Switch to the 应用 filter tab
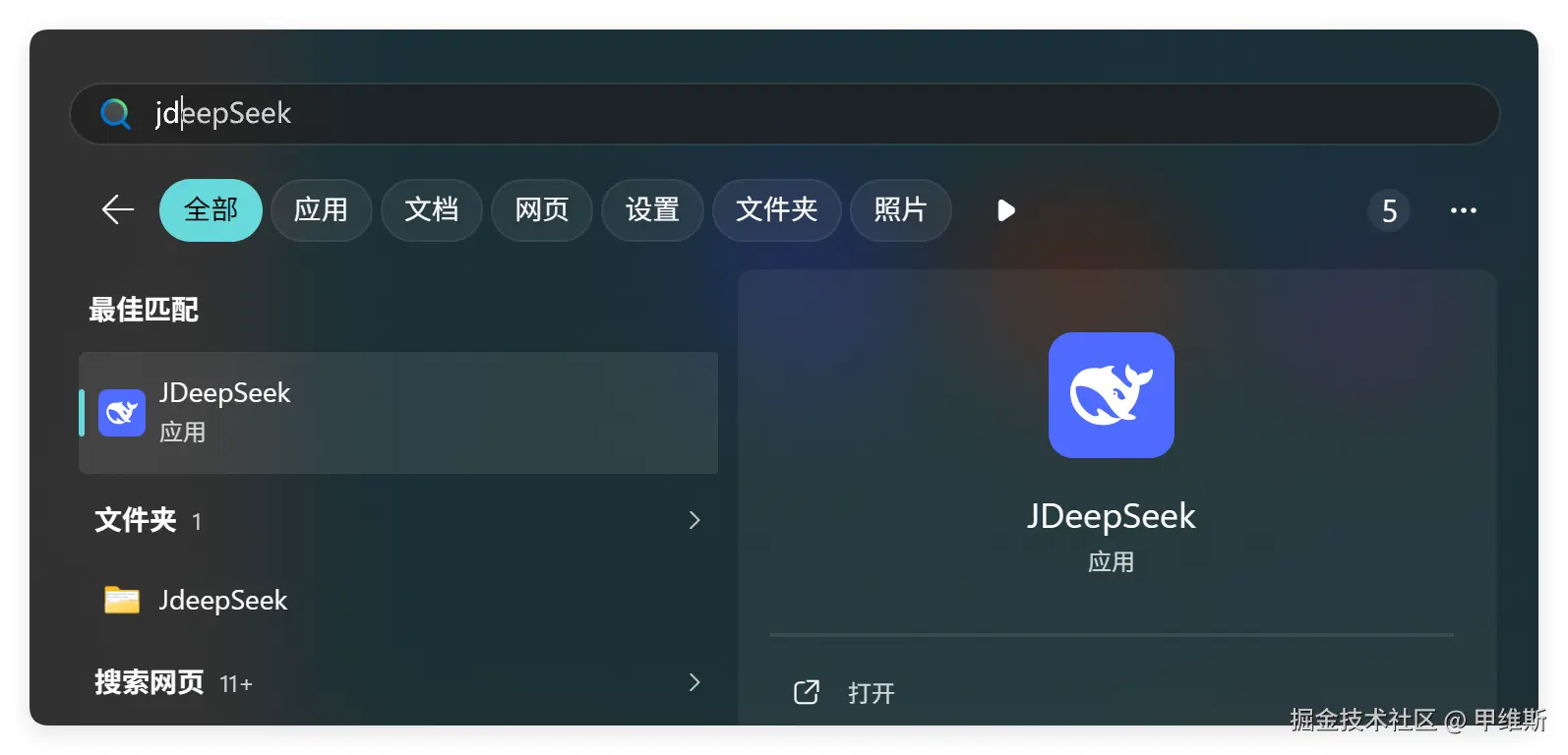The image size is (1568, 755). pyautogui.click(x=321, y=209)
